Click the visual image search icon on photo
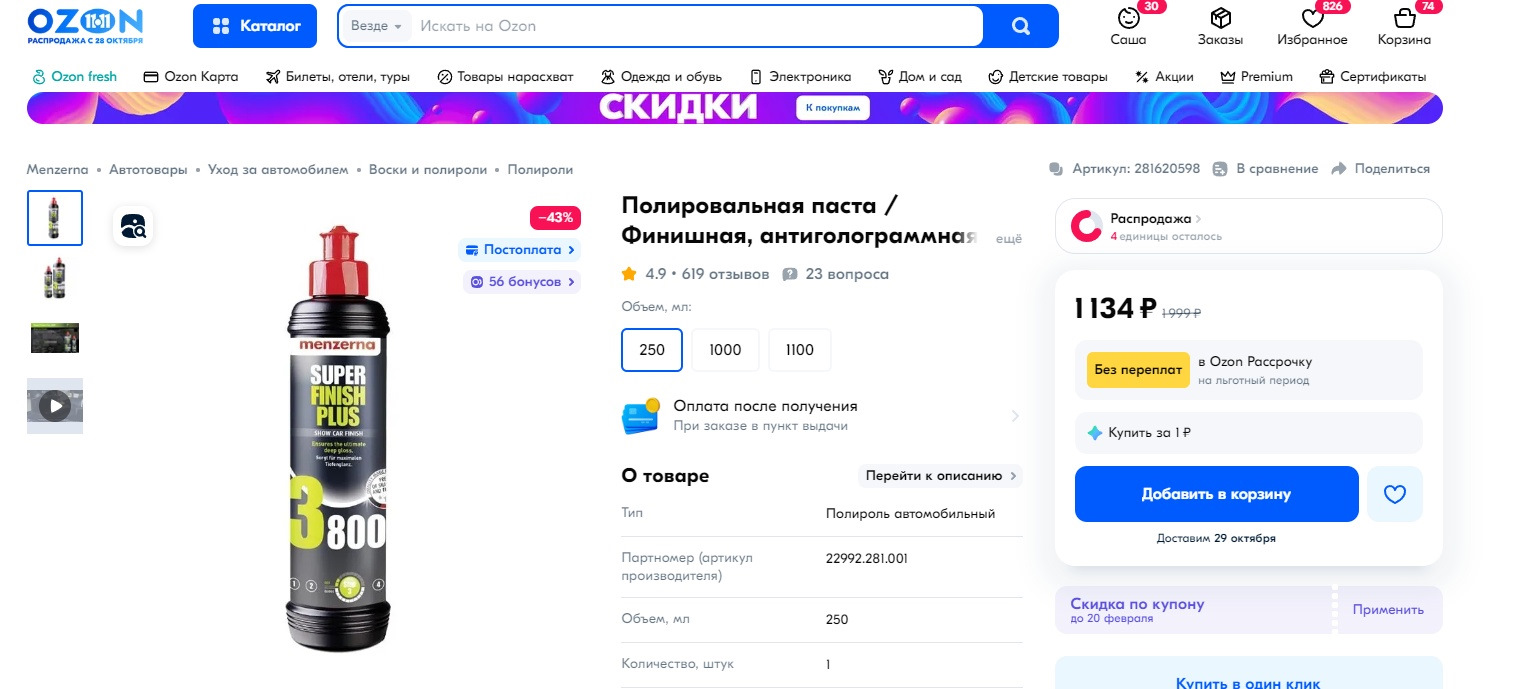 point(133,226)
